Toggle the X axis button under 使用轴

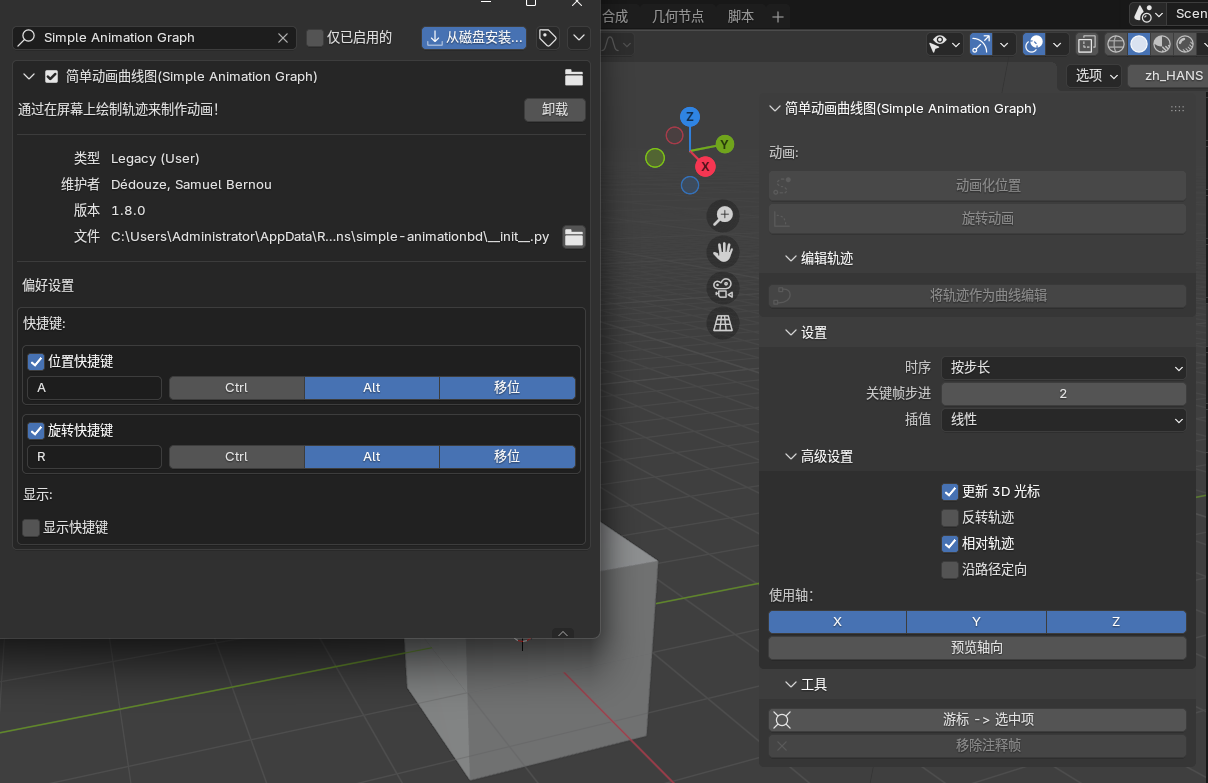(x=837, y=622)
